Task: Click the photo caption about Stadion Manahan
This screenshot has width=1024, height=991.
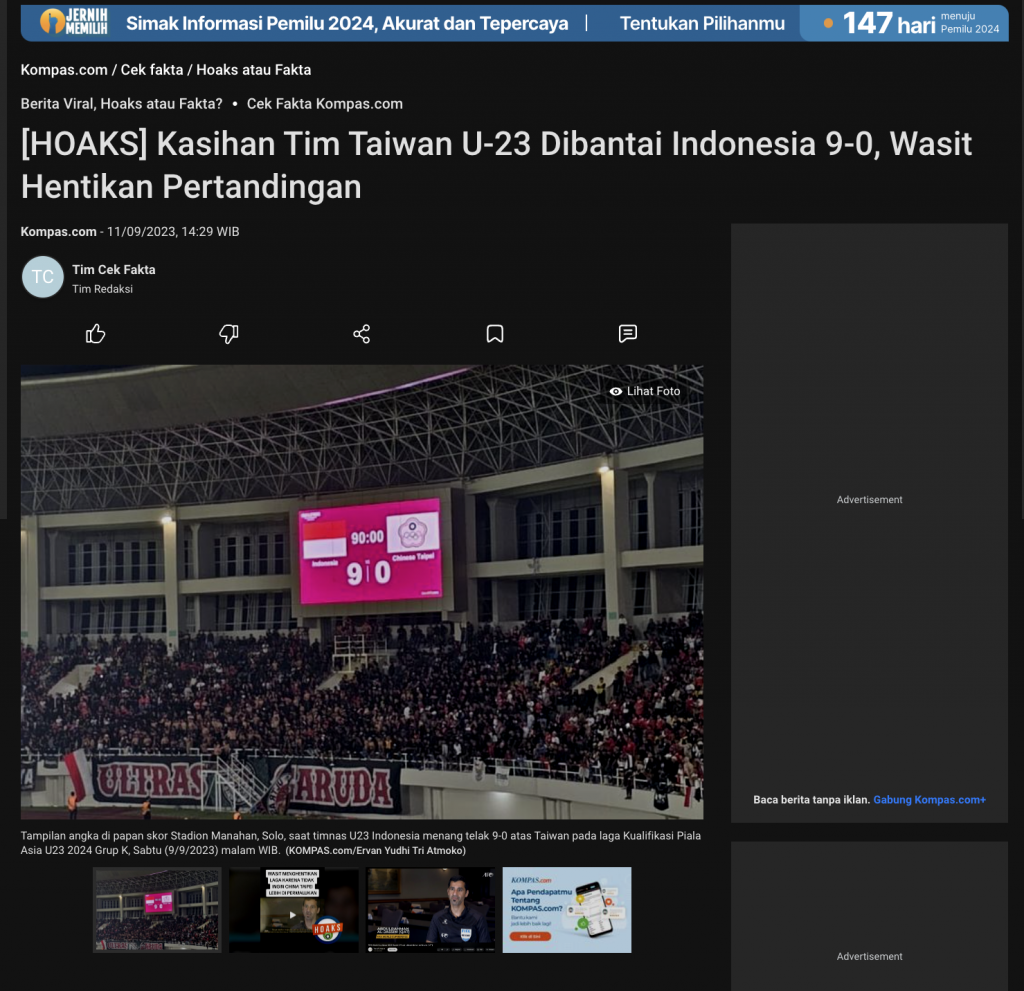Action: [x=360, y=843]
